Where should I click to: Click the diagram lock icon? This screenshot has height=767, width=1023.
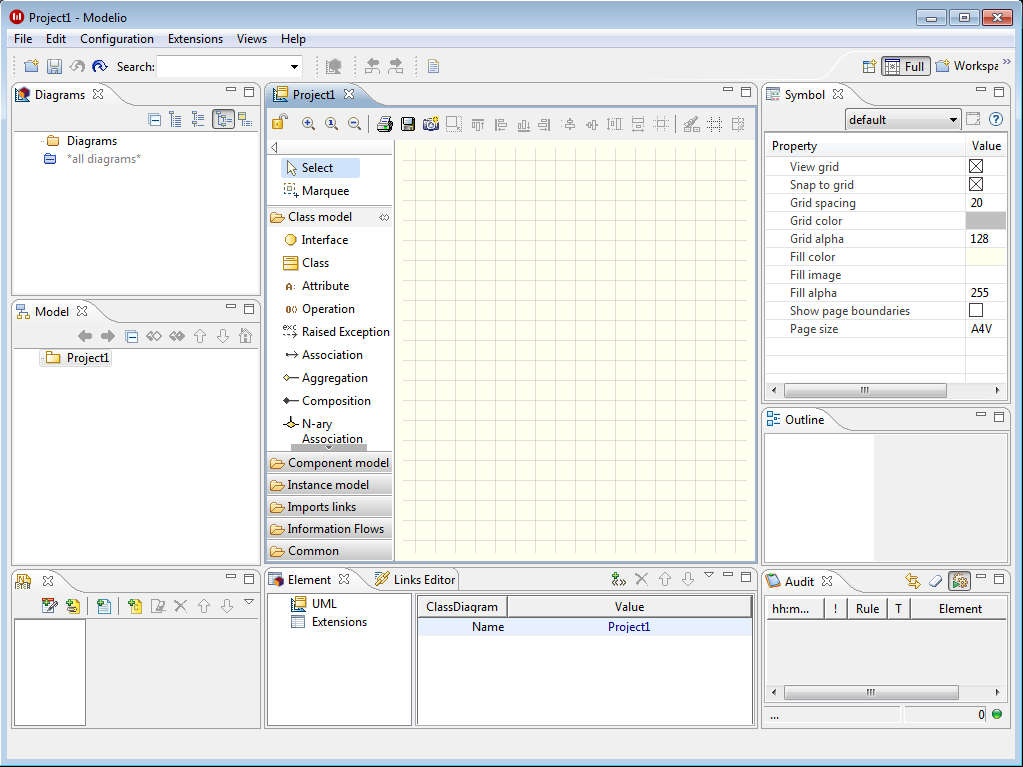click(x=281, y=124)
